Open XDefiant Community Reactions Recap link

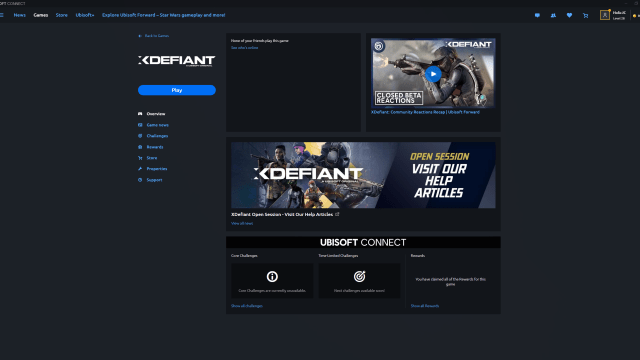pos(425,112)
